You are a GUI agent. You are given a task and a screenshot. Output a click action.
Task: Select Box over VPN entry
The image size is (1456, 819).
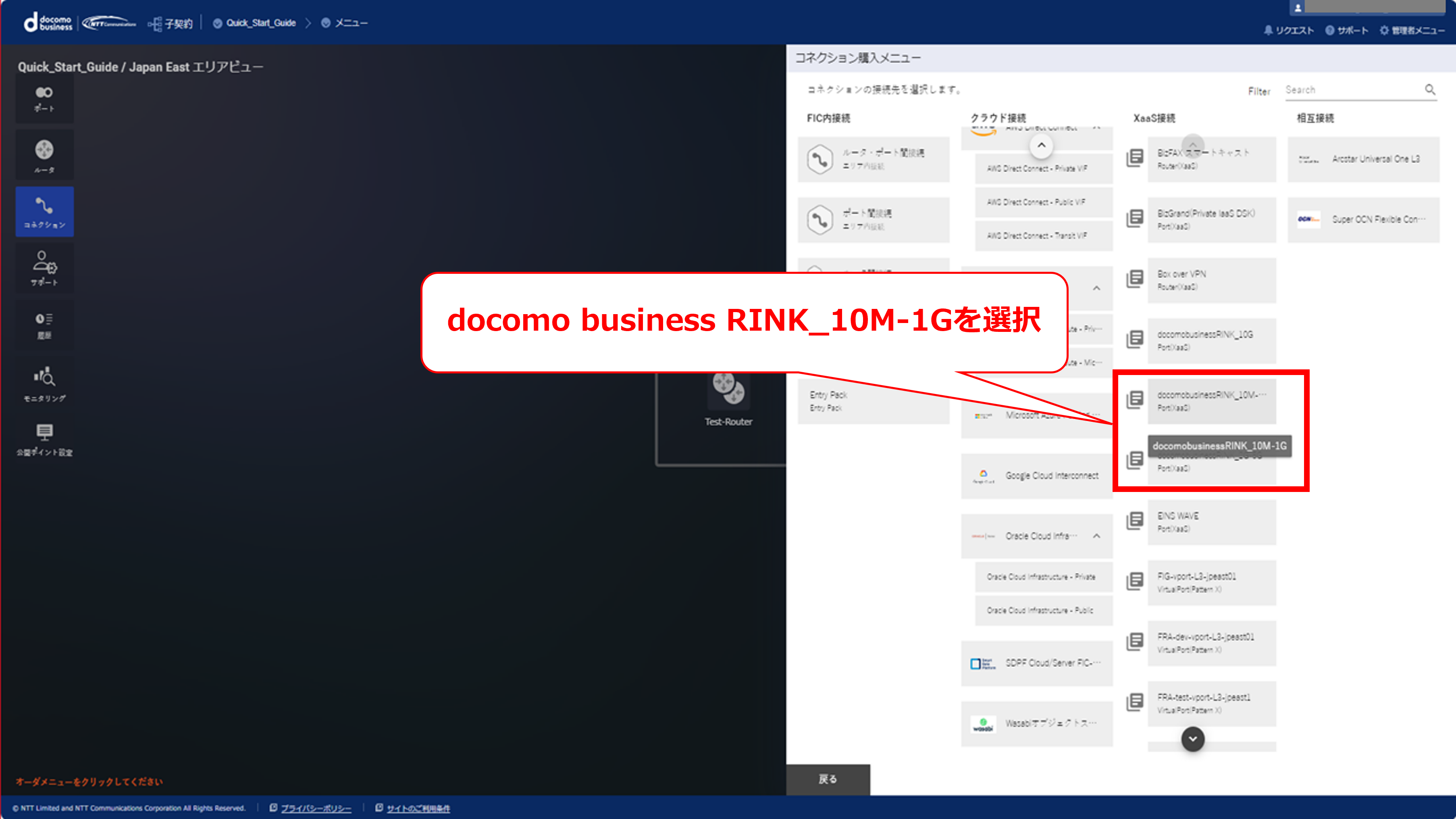click(1212, 280)
